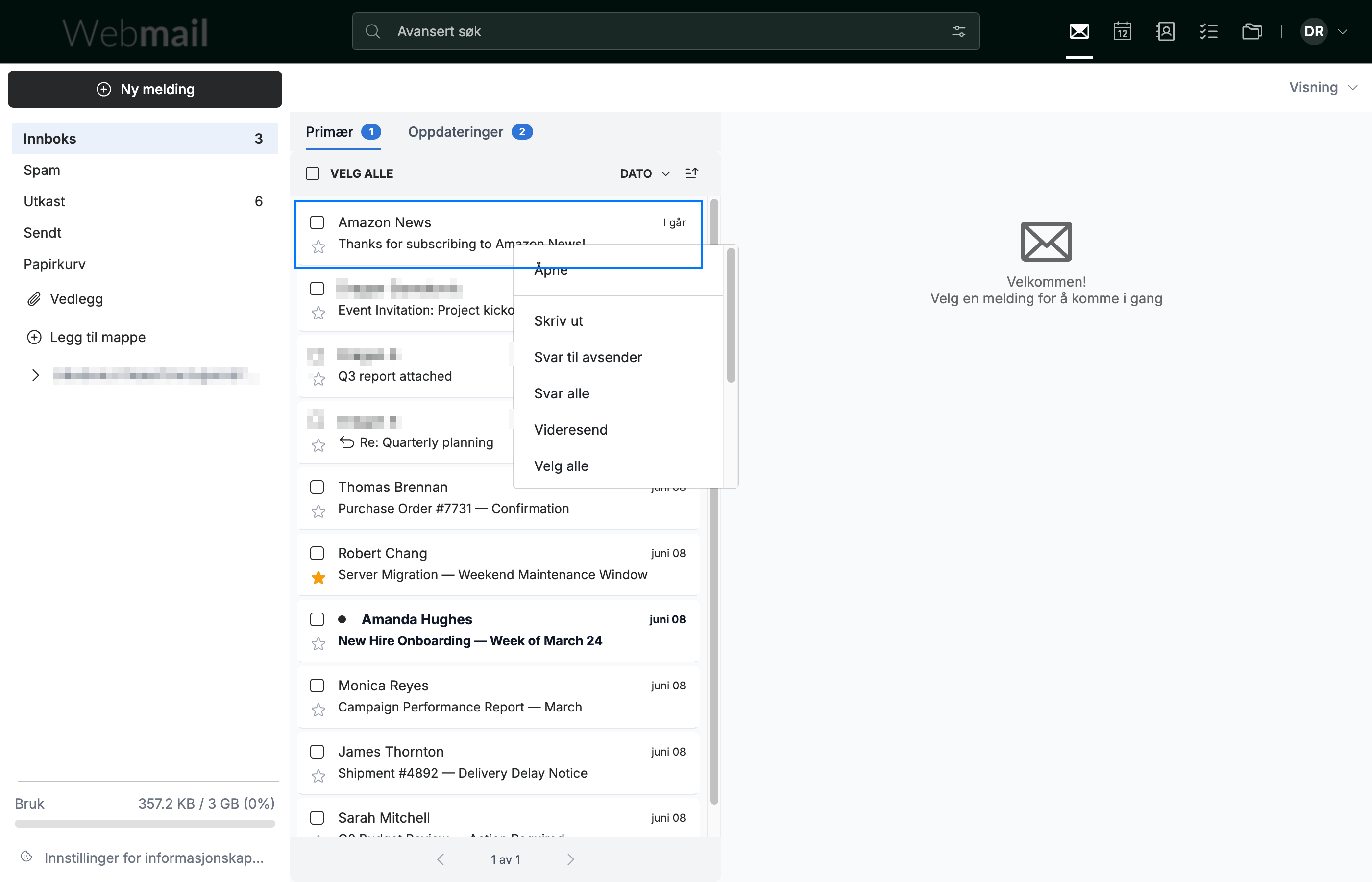Click the search magnifier icon
Image resolution: width=1372 pixels, height=882 pixels.
(x=372, y=31)
